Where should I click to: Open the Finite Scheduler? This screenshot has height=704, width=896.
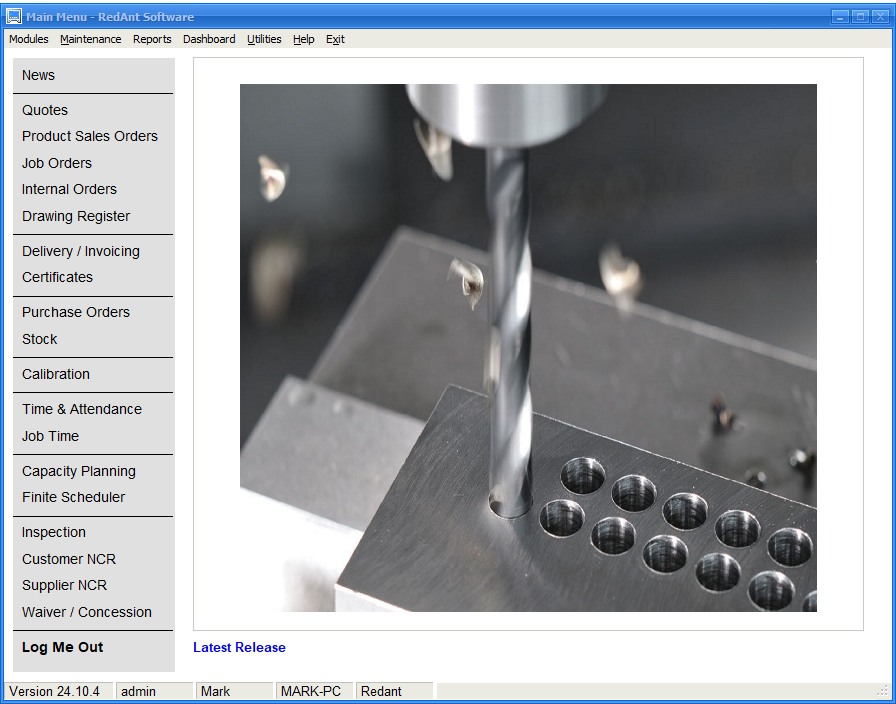[74, 497]
